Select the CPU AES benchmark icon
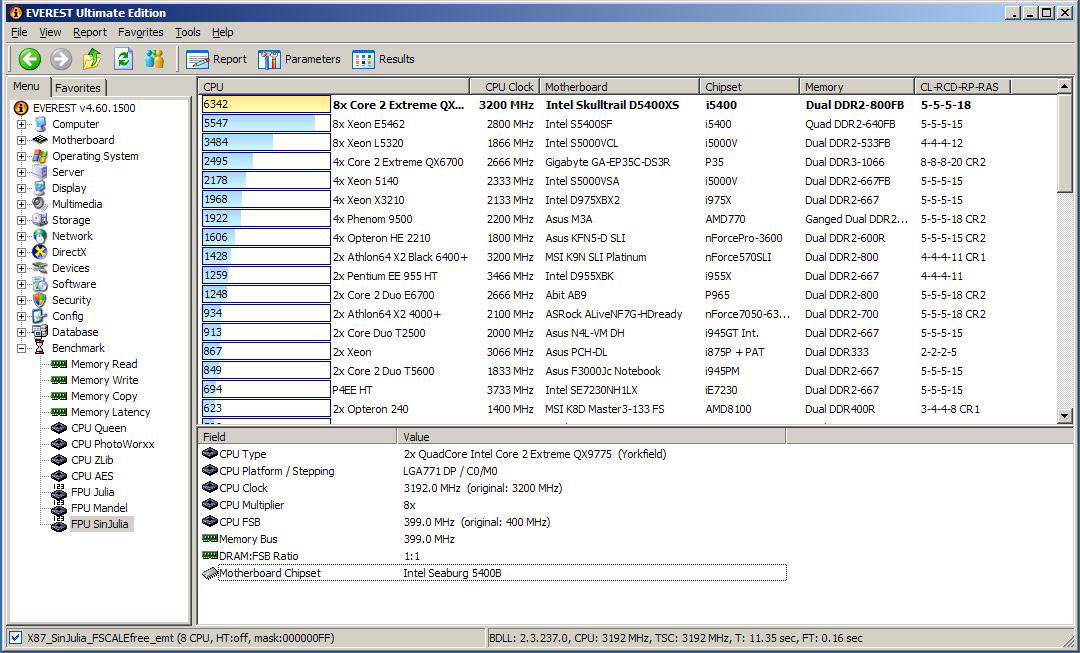 point(59,476)
